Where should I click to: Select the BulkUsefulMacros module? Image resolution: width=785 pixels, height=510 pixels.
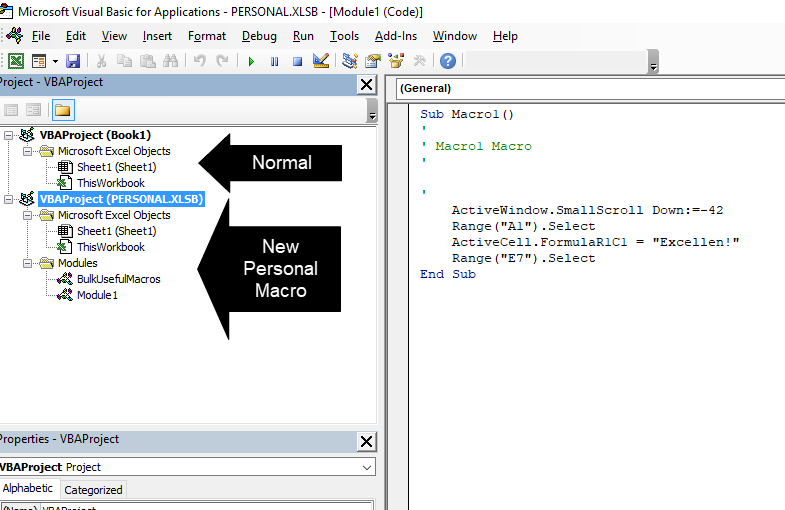point(119,279)
